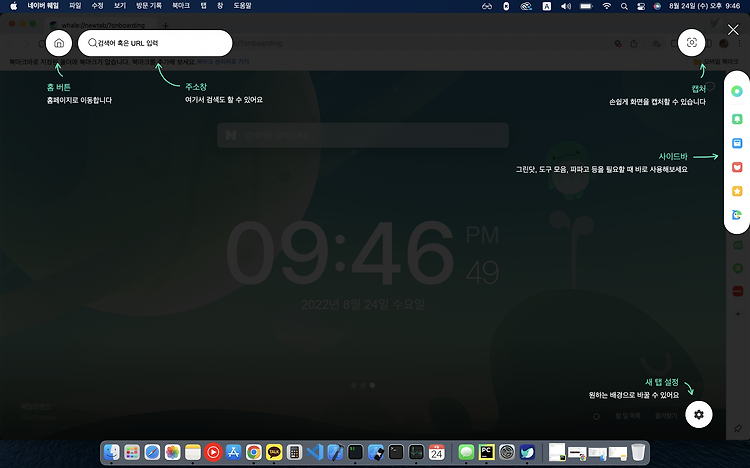Viewport: 750px width, 468px height.
Task: Open the 탭 menu
Action: (203, 6)
